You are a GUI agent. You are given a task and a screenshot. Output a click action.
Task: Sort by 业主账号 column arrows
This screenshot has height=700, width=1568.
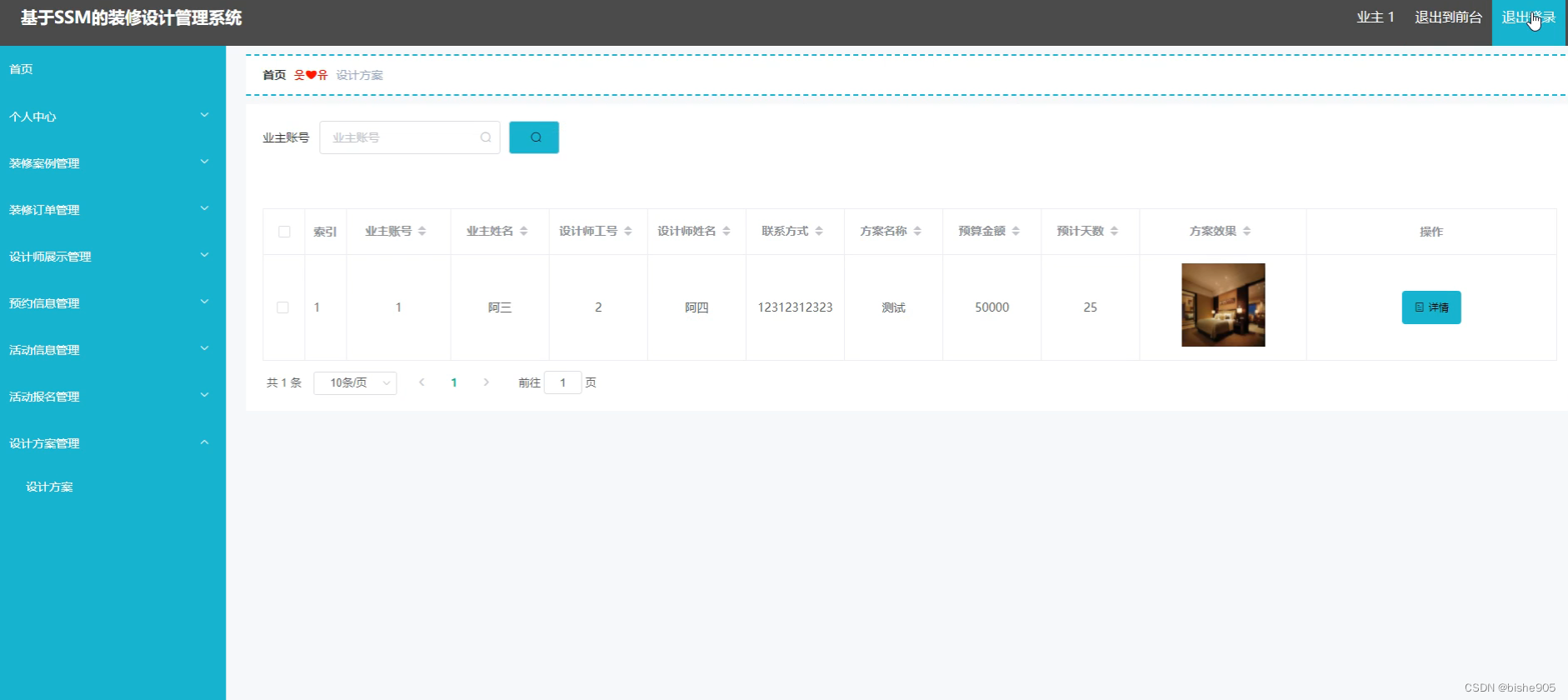422,231
